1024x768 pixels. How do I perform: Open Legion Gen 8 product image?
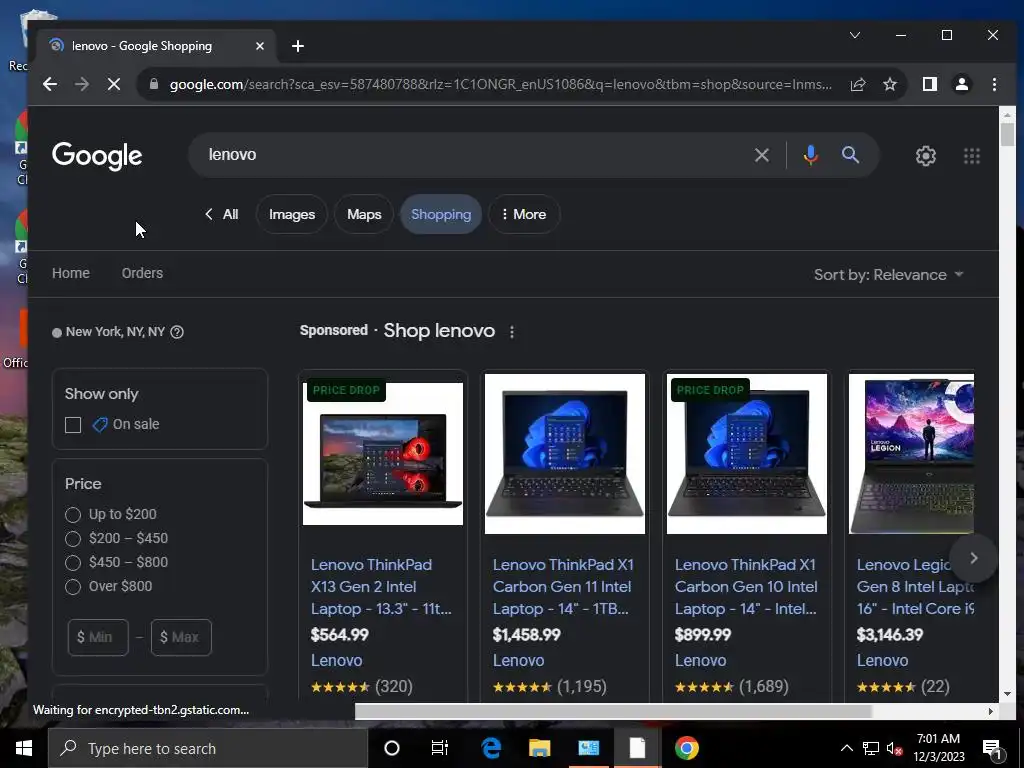912,454
